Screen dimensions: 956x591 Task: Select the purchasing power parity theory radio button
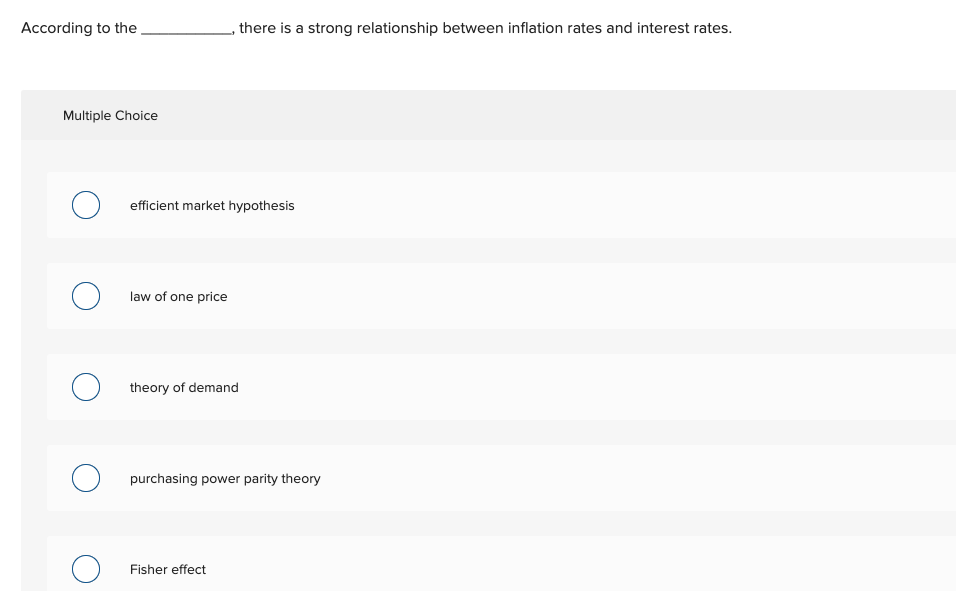point(86,477)
